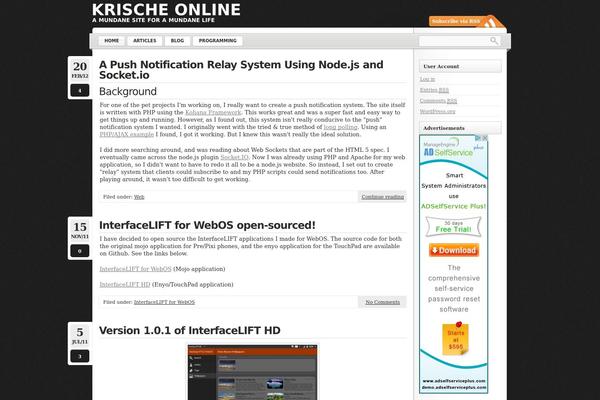Open the comment count badge for the Feb 20 post
The width and height of the screenshot is (600, 400).
coord(80,91)
